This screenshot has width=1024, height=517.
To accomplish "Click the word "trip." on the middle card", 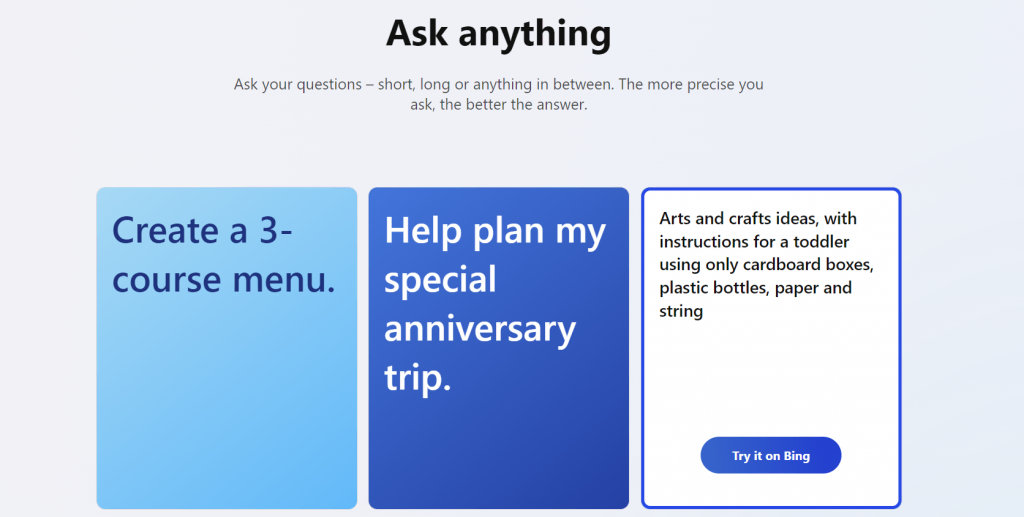I will pos(417,378).
